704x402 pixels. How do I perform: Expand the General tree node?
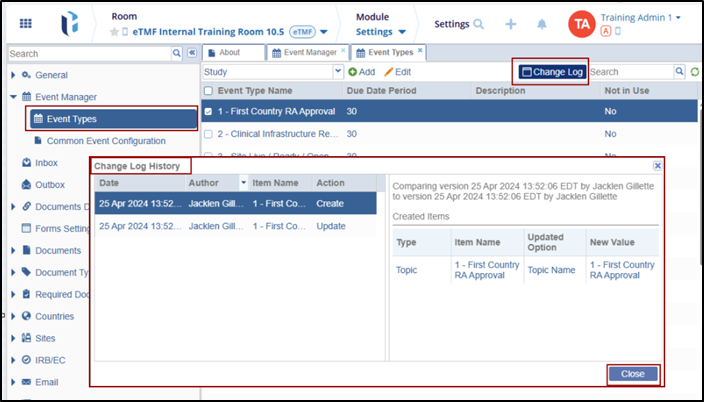point(13,75)
